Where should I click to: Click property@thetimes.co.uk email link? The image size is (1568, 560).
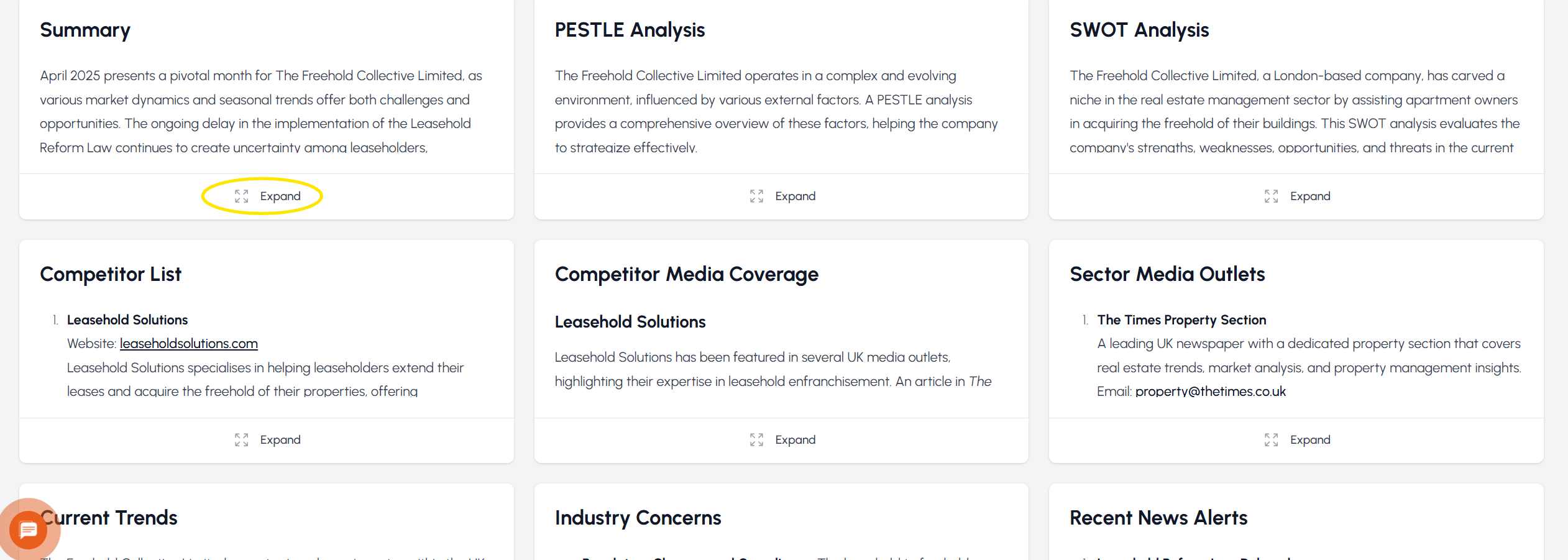click(x=1210, y=392)
